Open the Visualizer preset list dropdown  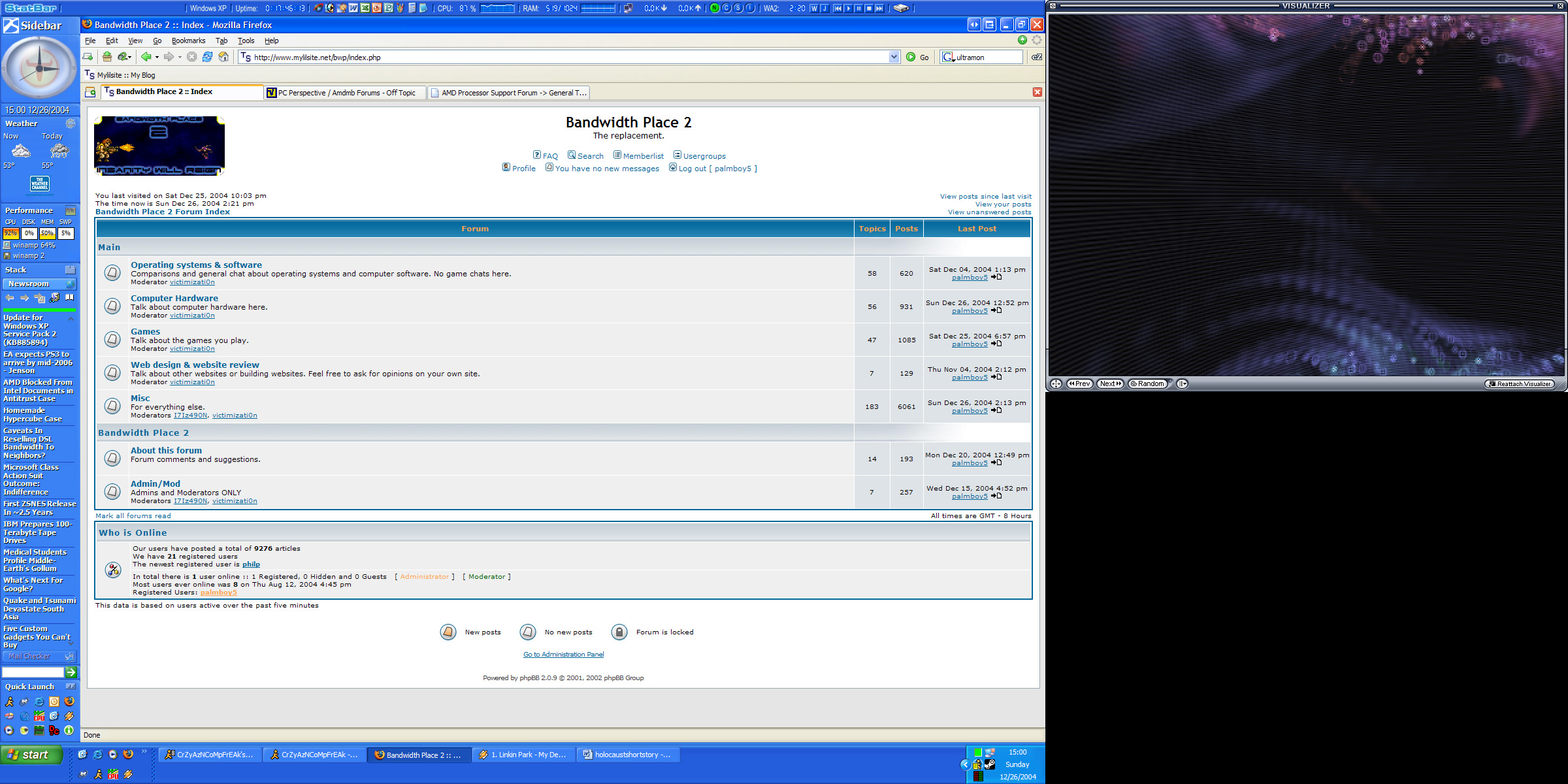click(x=1182, y=384)
